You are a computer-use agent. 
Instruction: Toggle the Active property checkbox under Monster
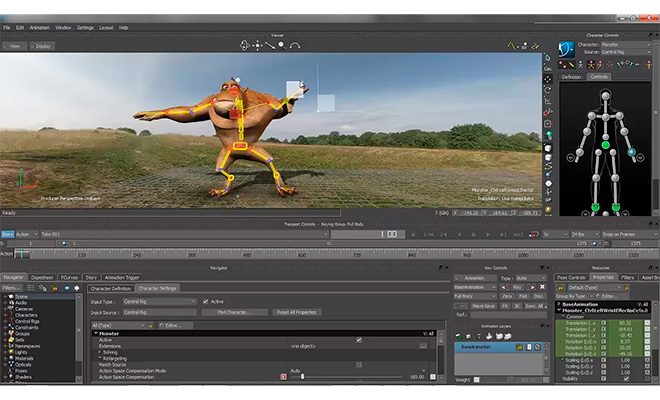click(359, 339)
